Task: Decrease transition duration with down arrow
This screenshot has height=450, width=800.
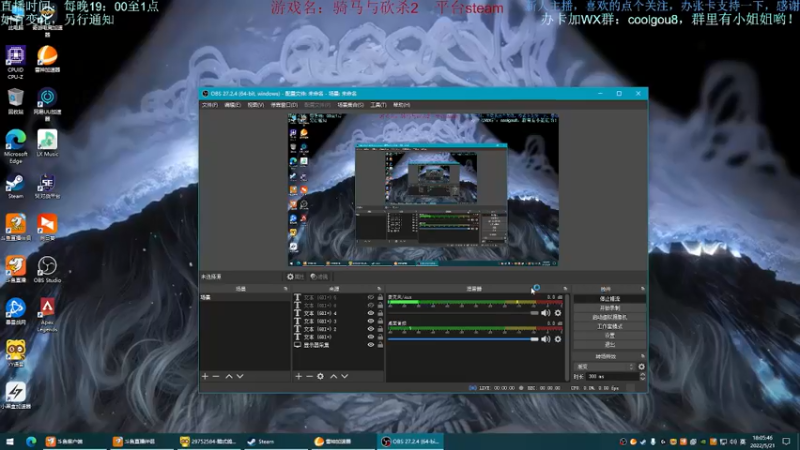Action: coord(642,379)
